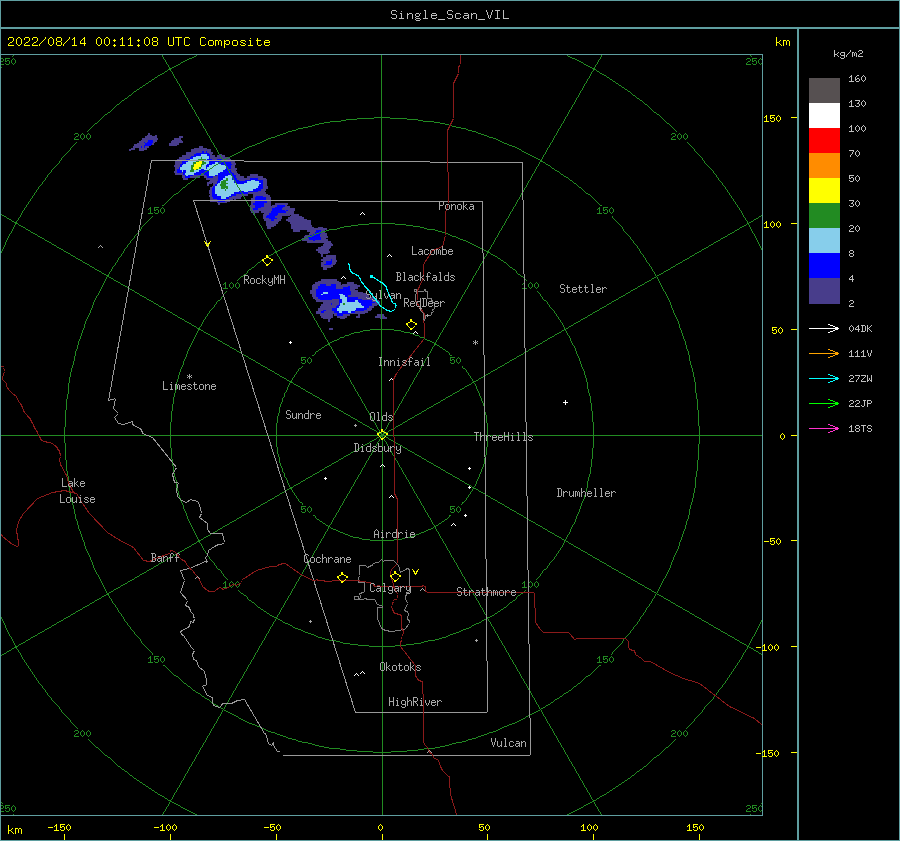Click the yellow diamond marker near RedDeer
This screenshot has height=841, width=900.
(x=411, y=324)
